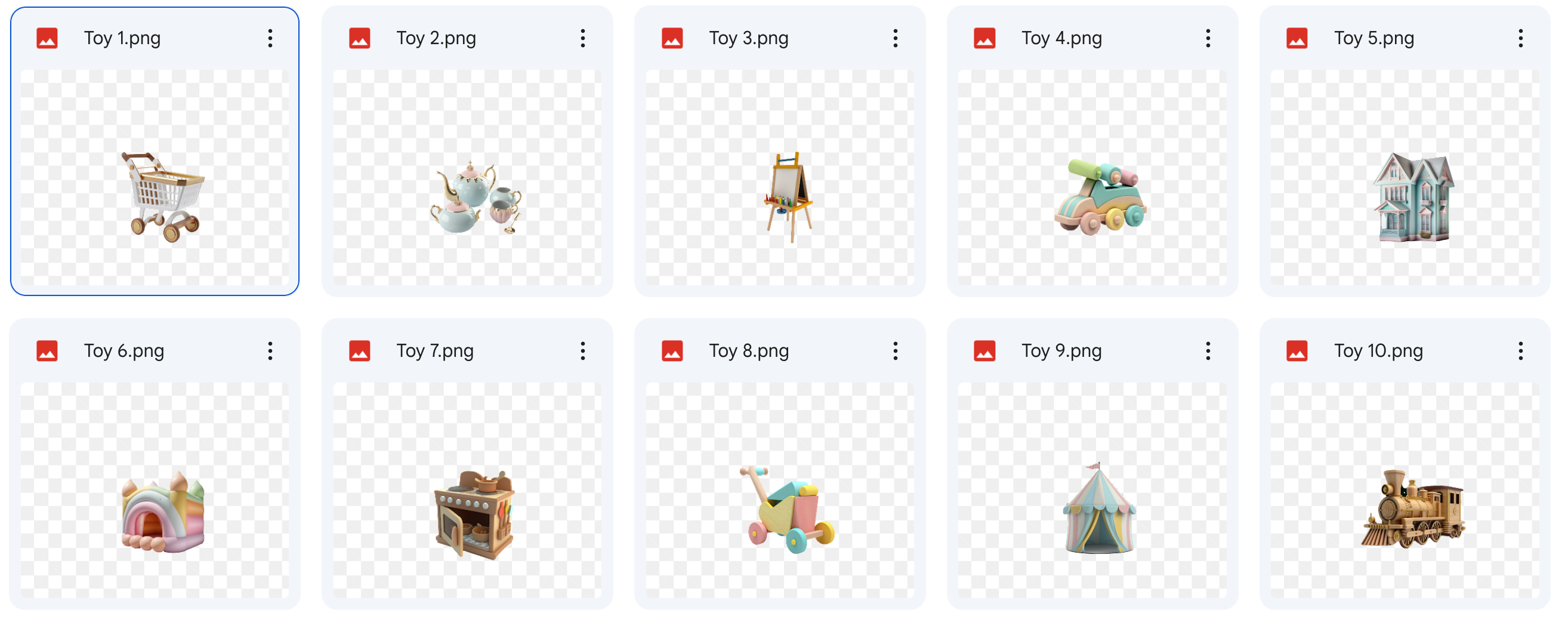Open more actions for Toy 6.png
The height and width of the screenshot is (629, 1568).
(270, 351)
